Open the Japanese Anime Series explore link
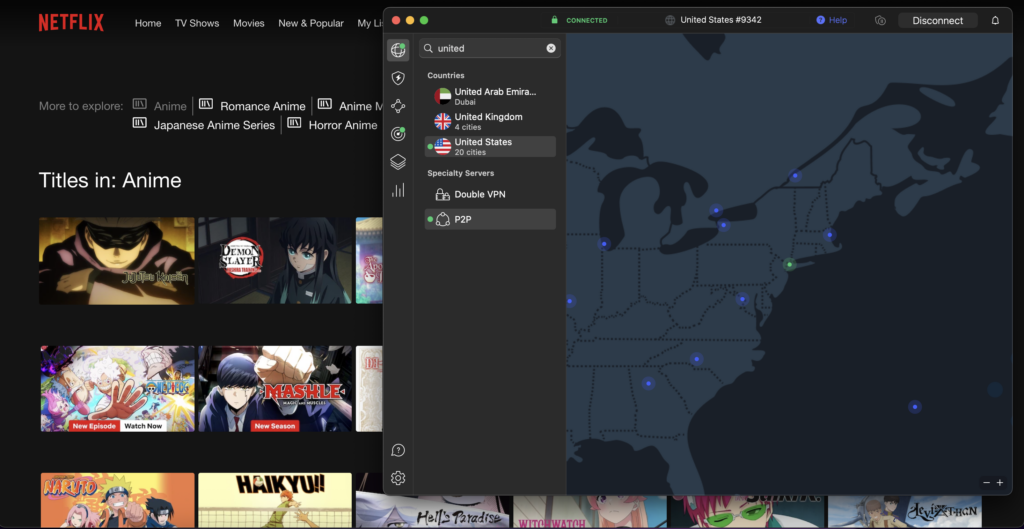The height and width of the screenshot is (529, 1024). 214,125
